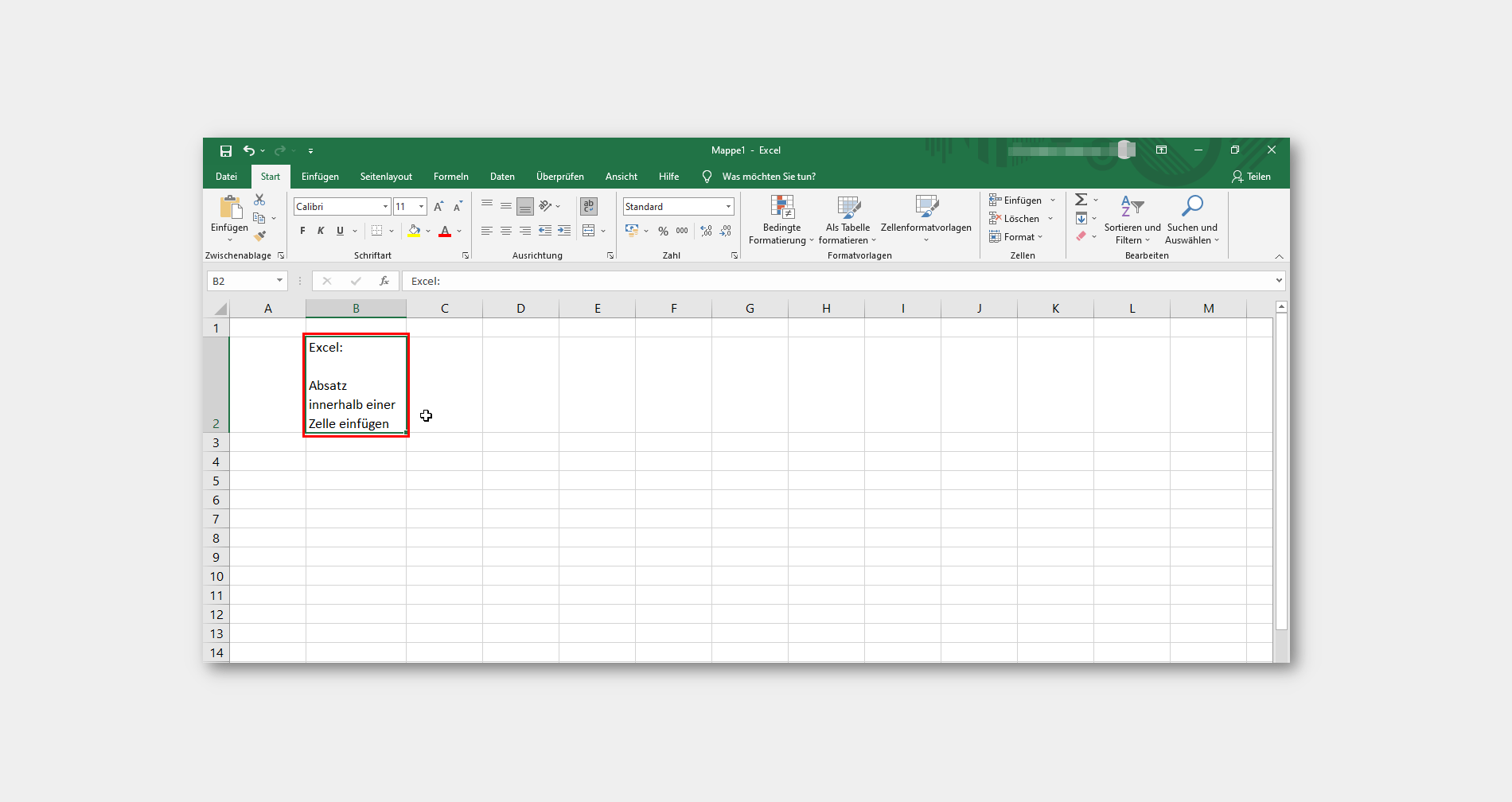
Task: Open the font size dropdown
Action: click(421, 207)
